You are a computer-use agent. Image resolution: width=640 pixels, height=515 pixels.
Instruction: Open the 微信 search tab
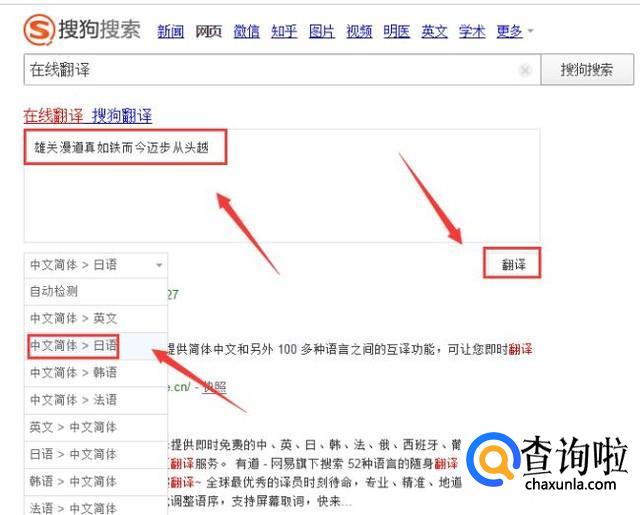click(x=246, y=31)
